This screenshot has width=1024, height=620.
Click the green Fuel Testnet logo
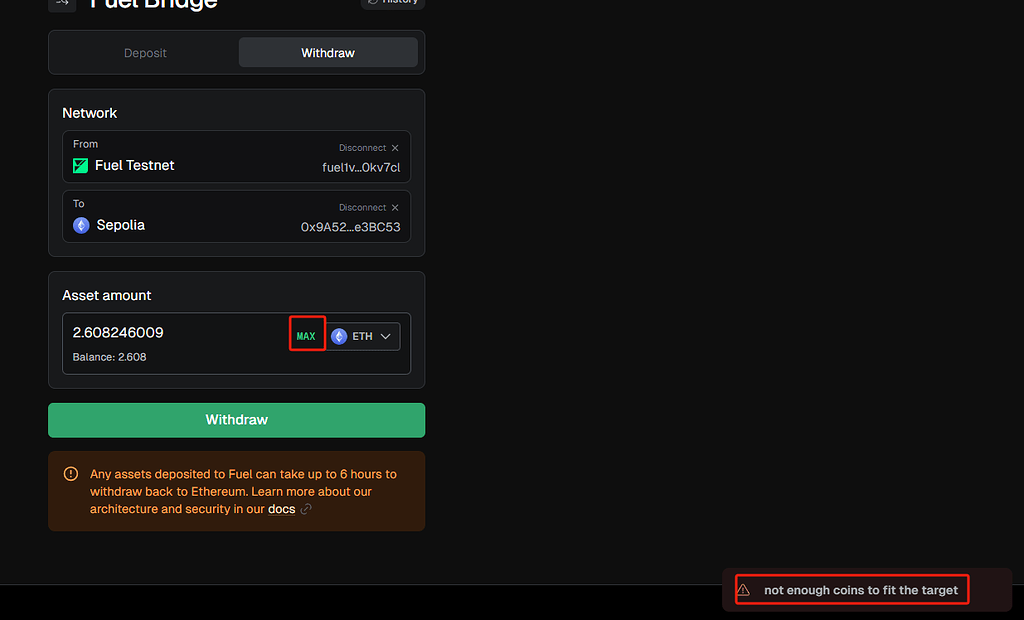click(80, 166)
